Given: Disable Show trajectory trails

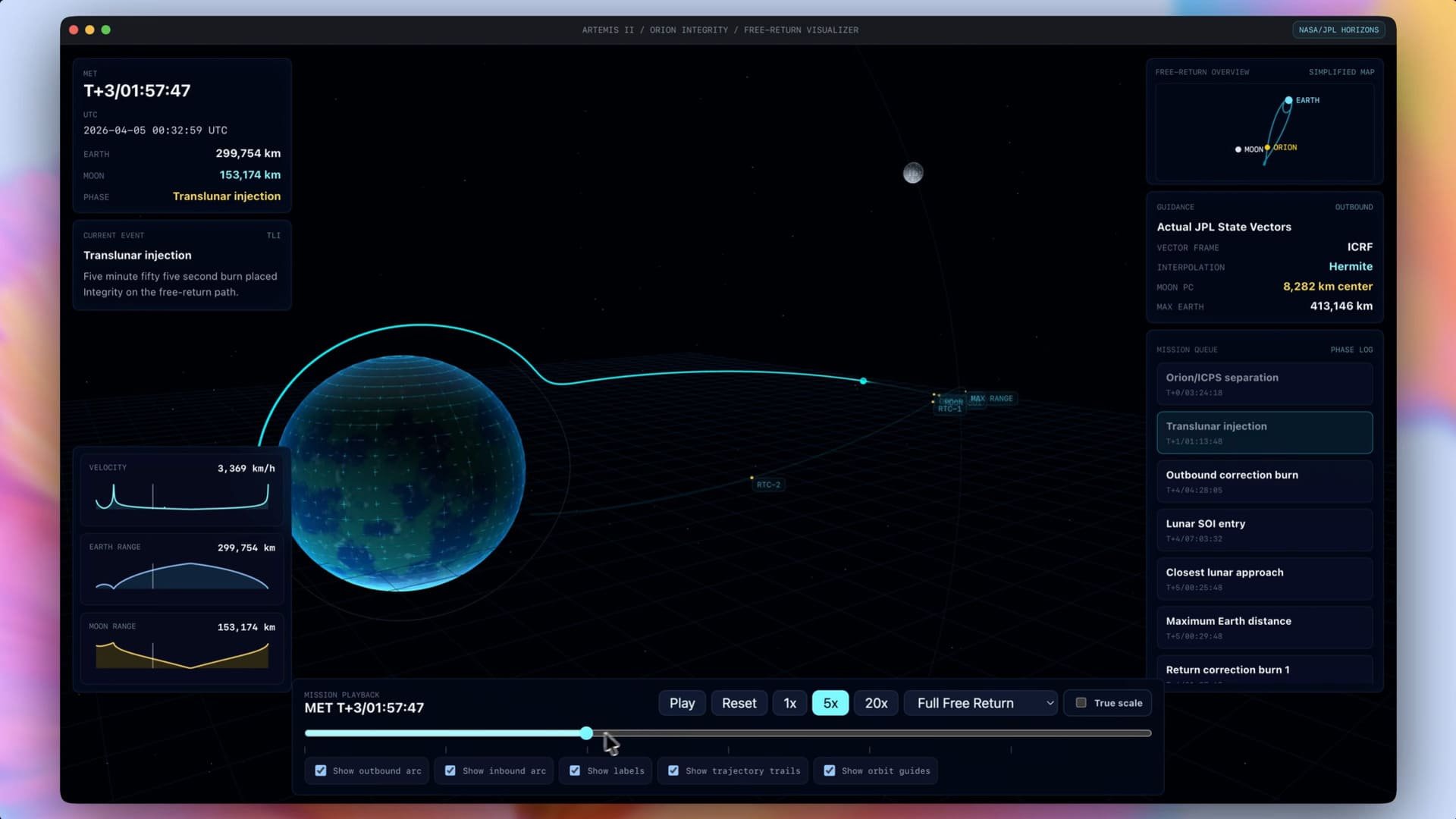Looking at the screenshot, I should [x=673, y=770].
